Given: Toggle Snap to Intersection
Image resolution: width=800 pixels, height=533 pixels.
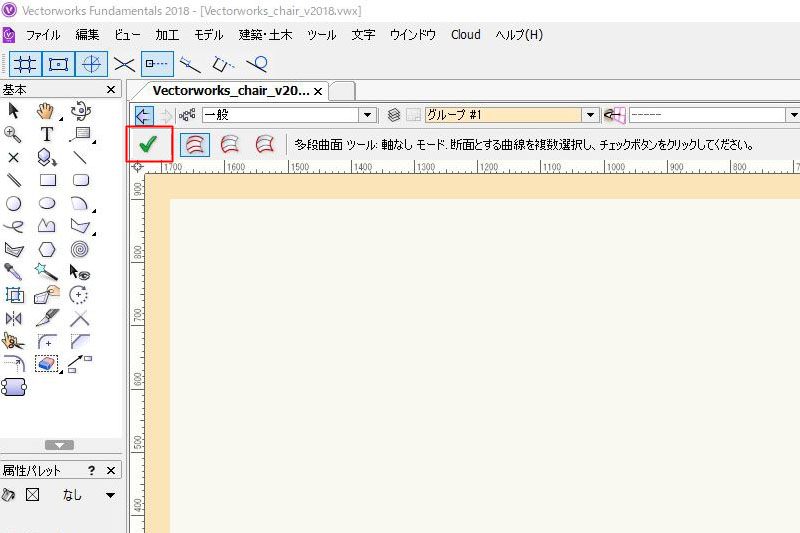Looking at the screenshot, I should click(x=124, y=64).
